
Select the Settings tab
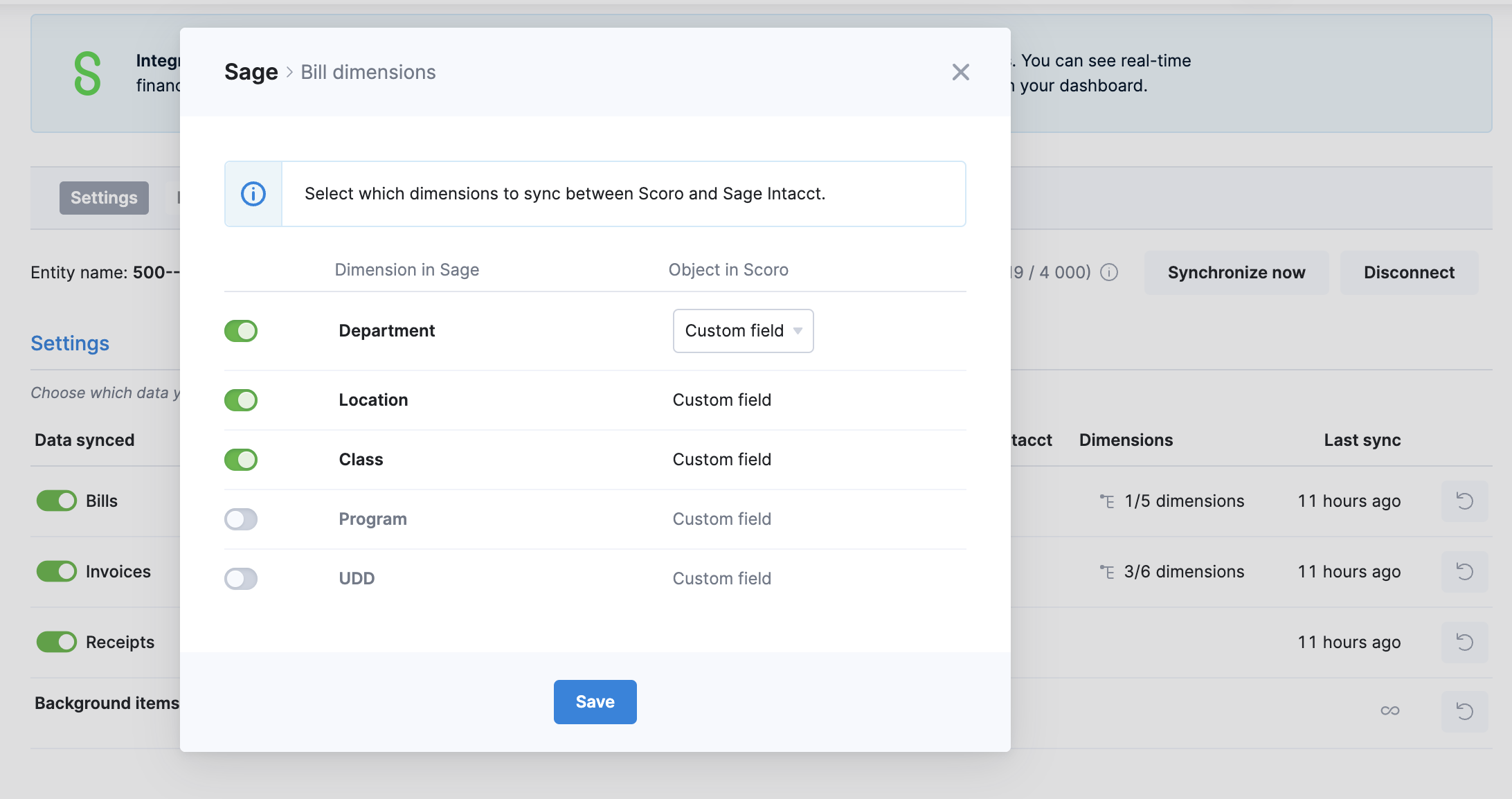click(104, 198)
